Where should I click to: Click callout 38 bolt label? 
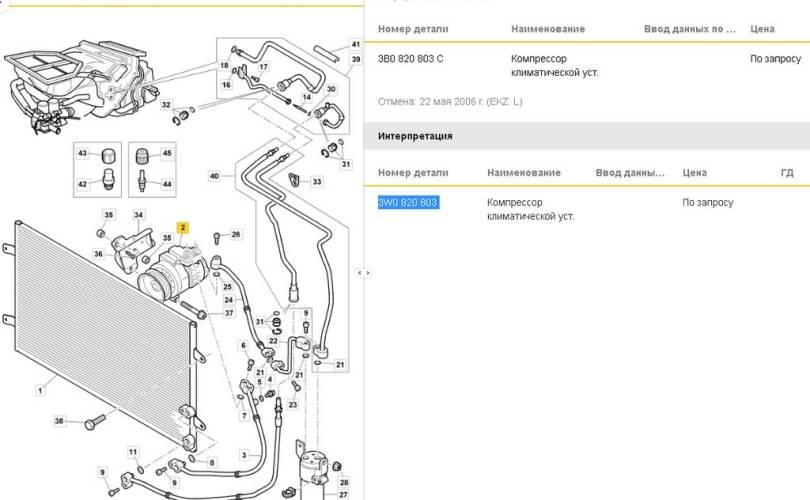click(59, 421)
